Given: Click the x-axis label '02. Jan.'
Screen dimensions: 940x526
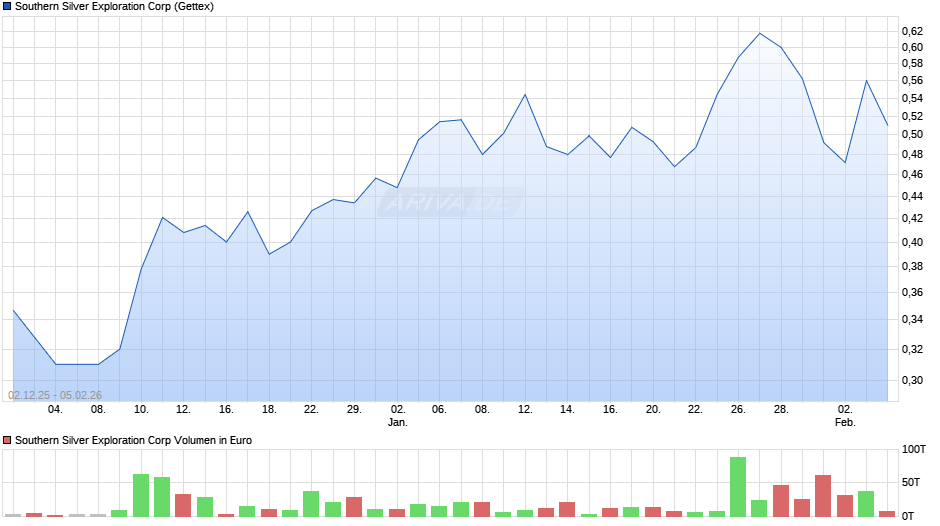Looking at the screenshot, I should 397,416.
